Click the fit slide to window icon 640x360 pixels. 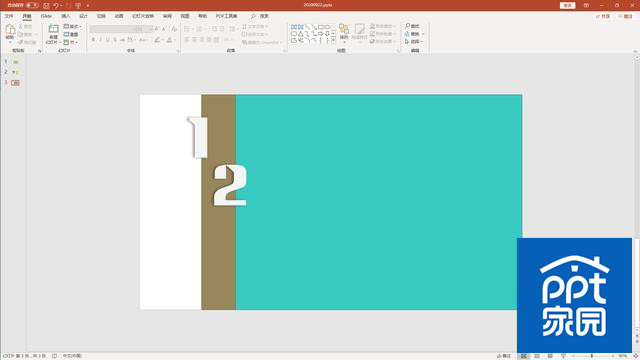pos(636,356)
